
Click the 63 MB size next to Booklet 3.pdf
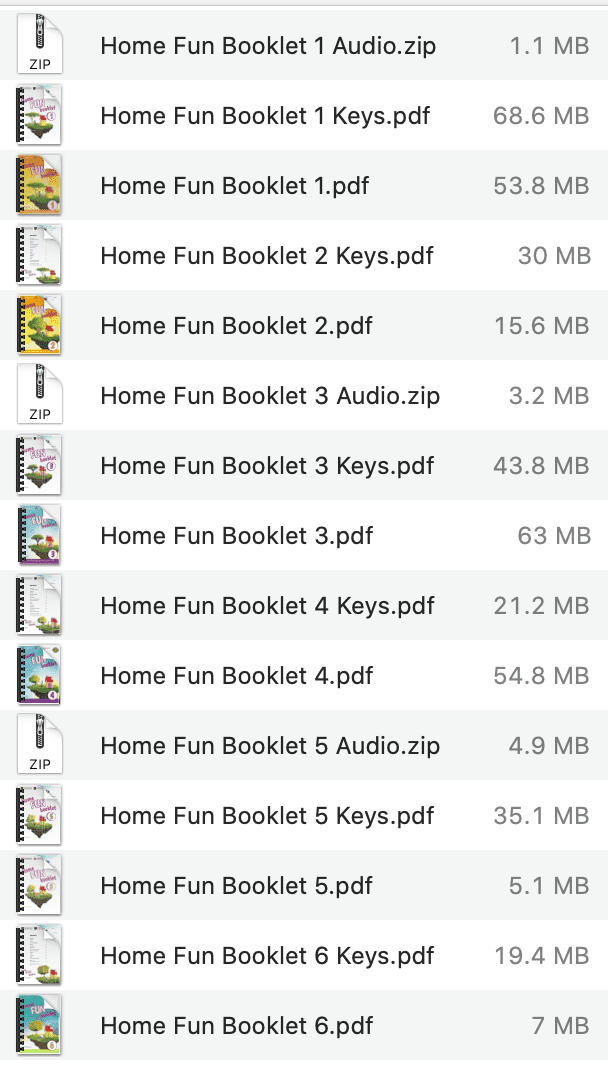click(x=553, y=535)
